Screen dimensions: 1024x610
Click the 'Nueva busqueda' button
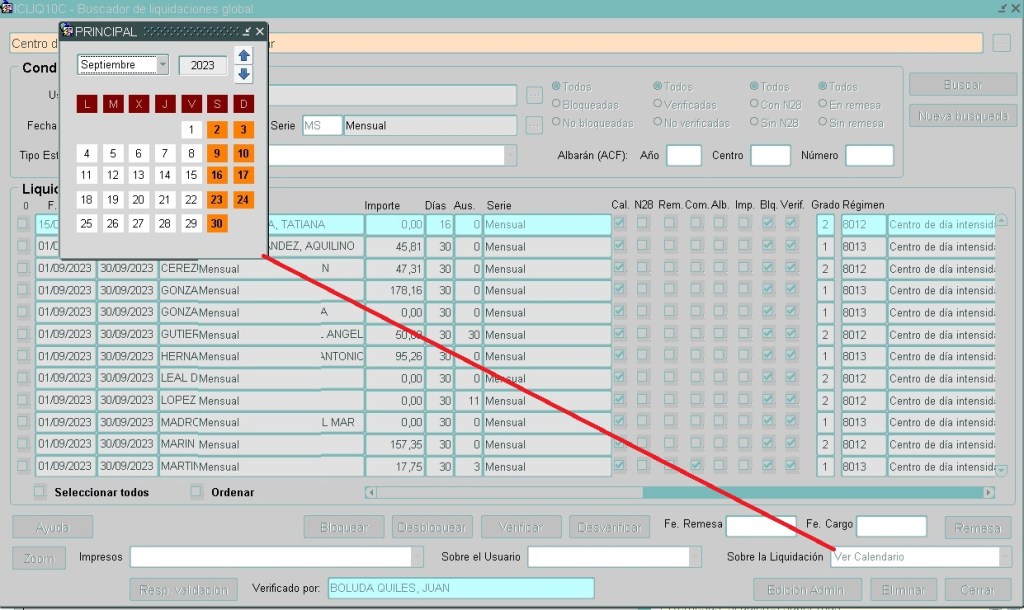[963, 116]
